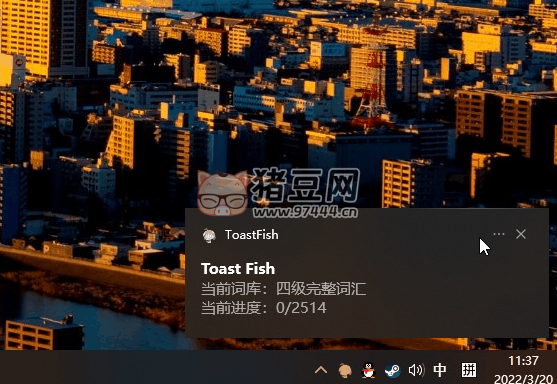The image size is (557, 384).
Task: Click the 当前进度：0/2514 progress text
Action: 264,308
